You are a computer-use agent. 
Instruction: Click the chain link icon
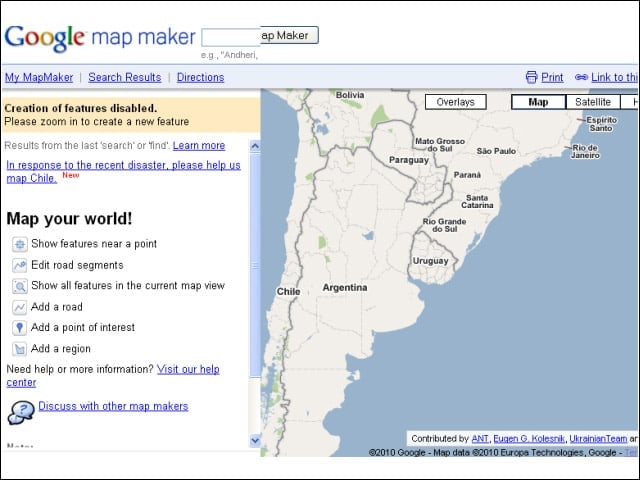click(x=581, y=77)
